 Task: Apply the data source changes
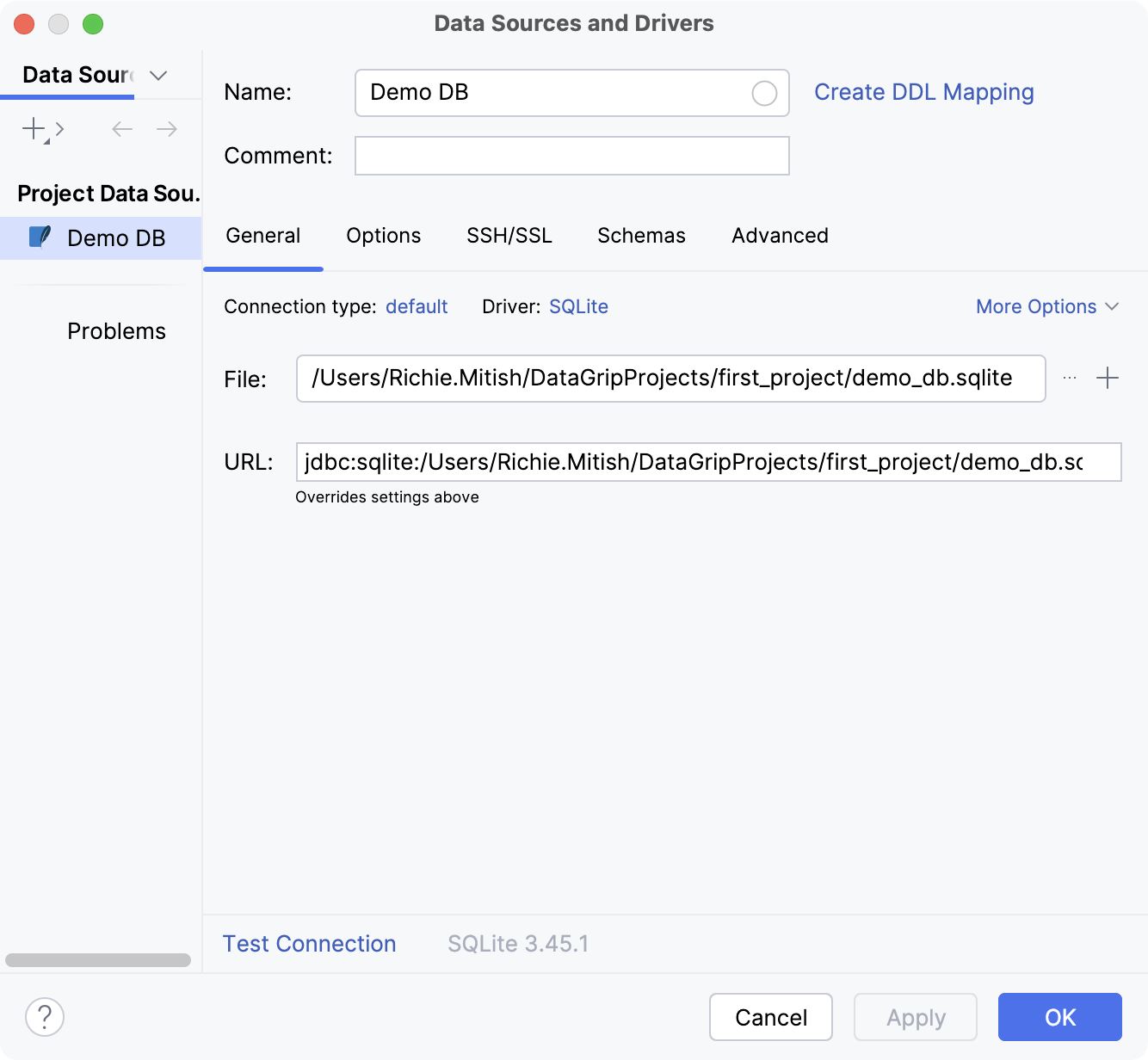[915, 1017]
